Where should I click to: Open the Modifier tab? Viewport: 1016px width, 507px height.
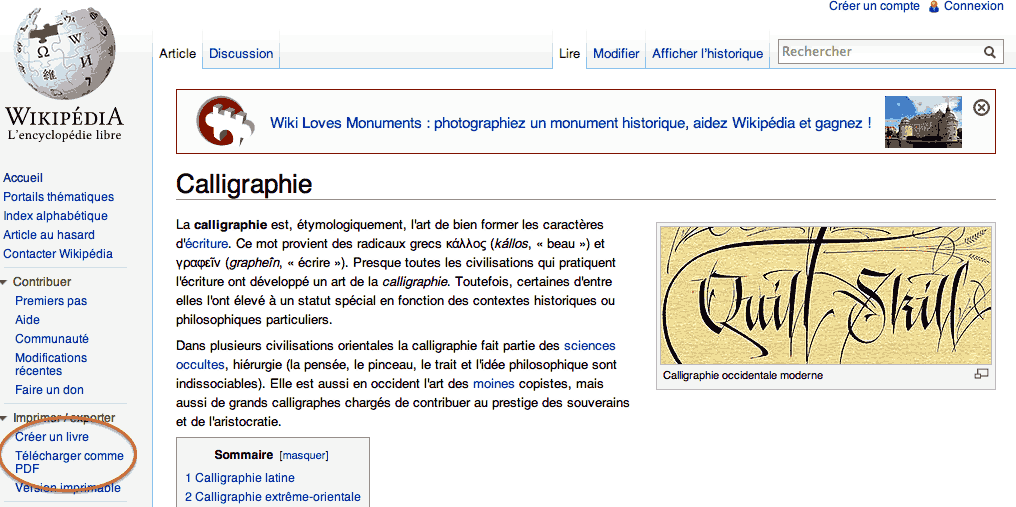[616, 54]
